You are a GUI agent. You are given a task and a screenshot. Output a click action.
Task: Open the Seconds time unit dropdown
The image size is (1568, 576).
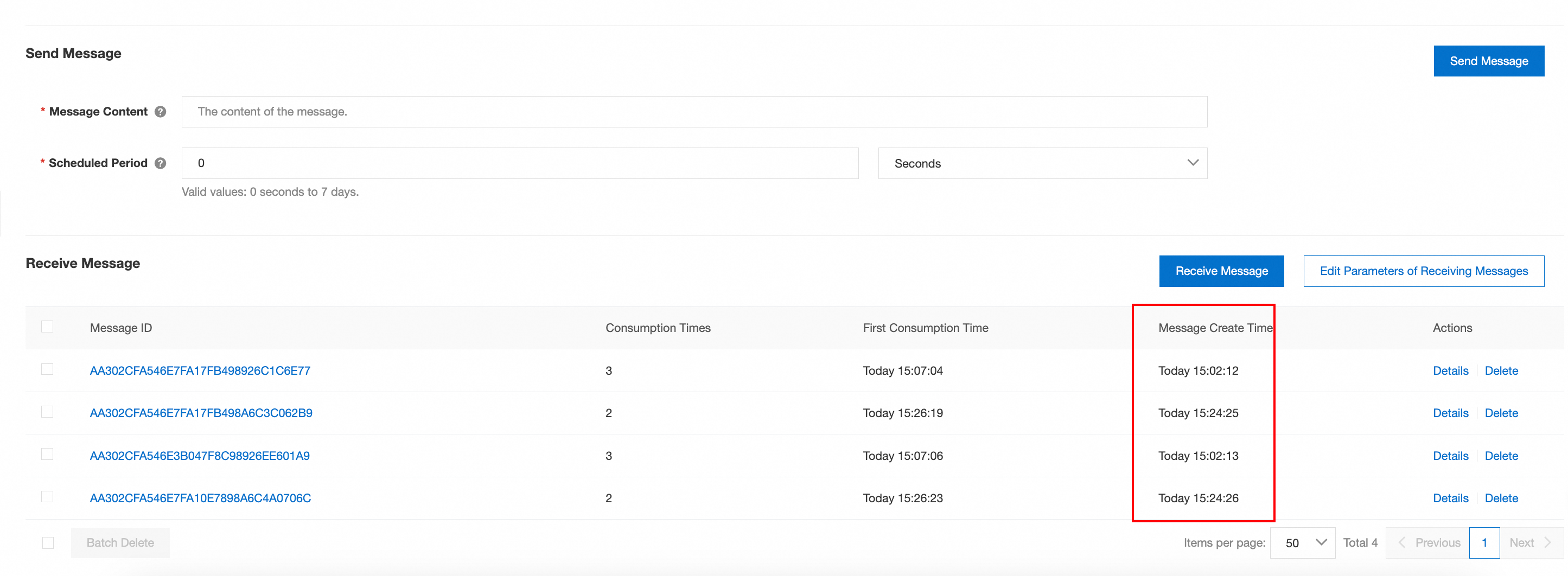click(x=1042, y=163)
